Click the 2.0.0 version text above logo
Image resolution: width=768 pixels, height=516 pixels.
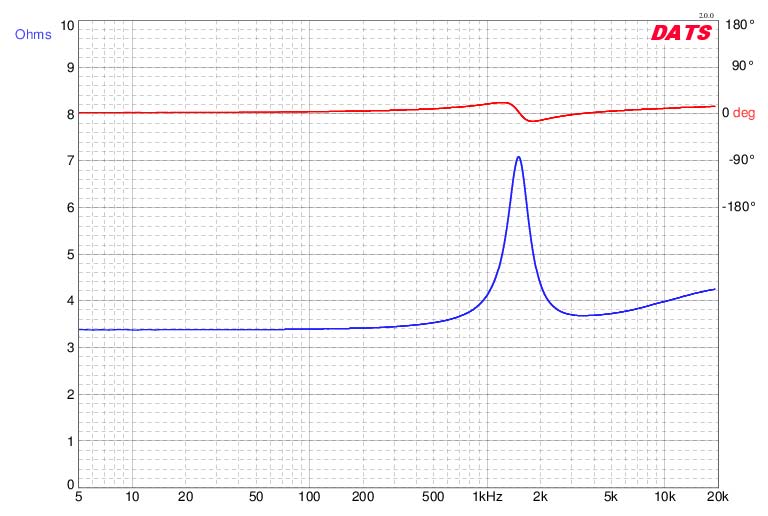706,16
